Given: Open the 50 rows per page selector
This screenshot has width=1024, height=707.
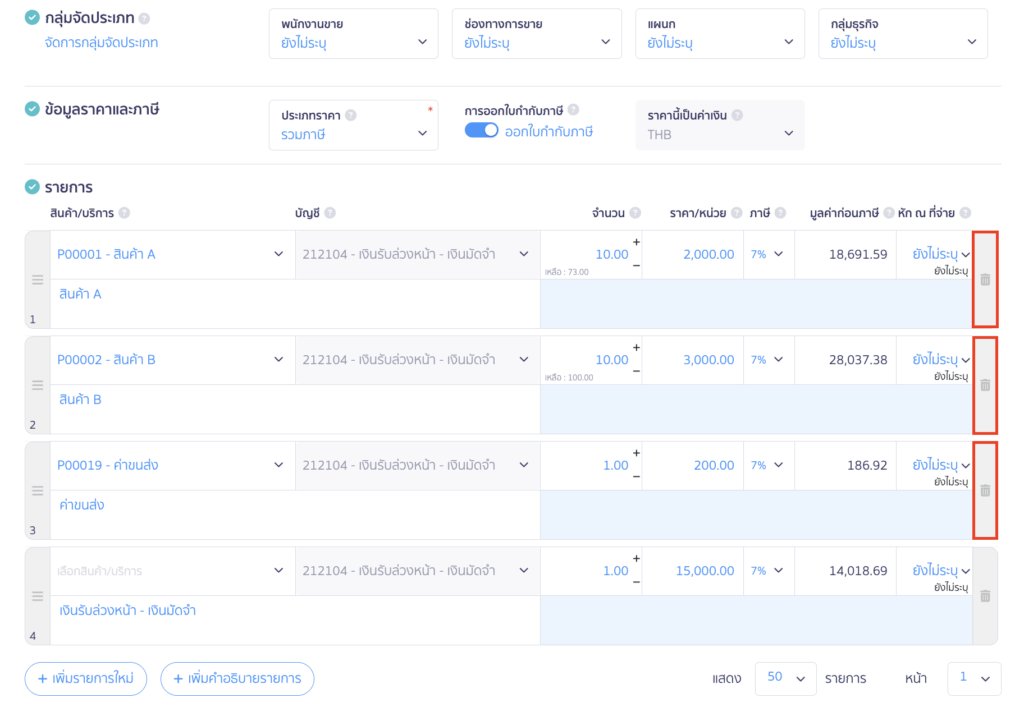Looking at the screenshot, I should point(785,678).
